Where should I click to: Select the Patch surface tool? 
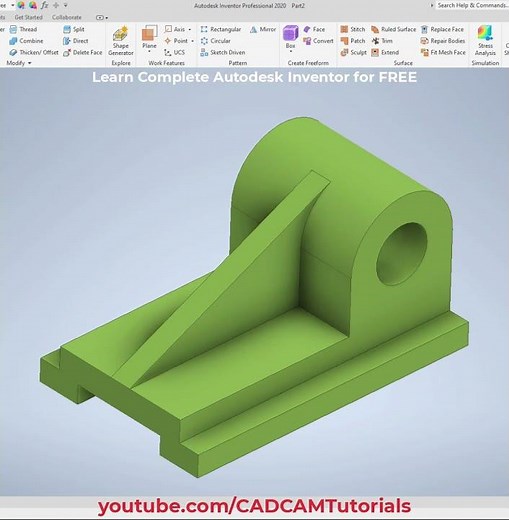coord(353,41)
